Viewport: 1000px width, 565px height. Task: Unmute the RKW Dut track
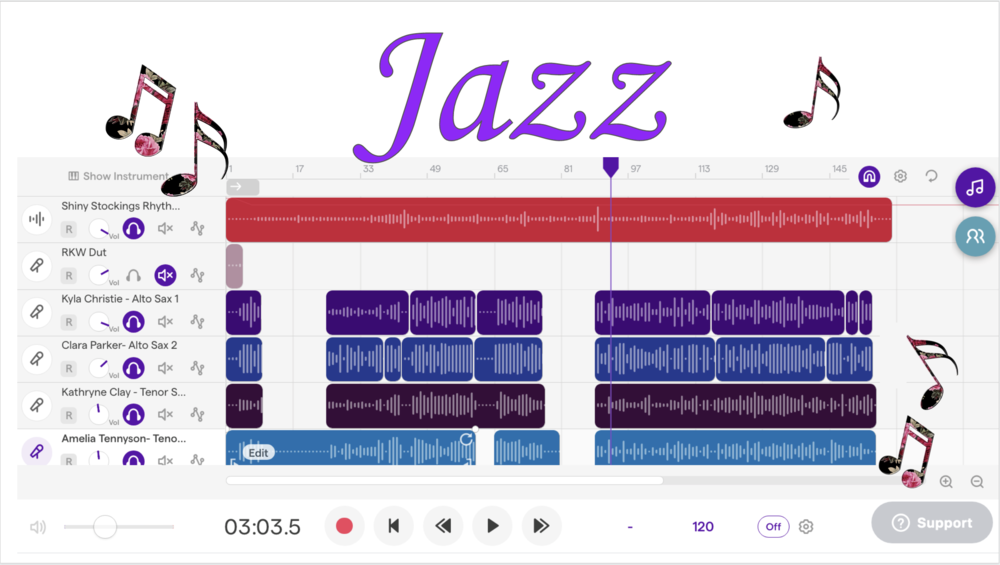point(165,275)
